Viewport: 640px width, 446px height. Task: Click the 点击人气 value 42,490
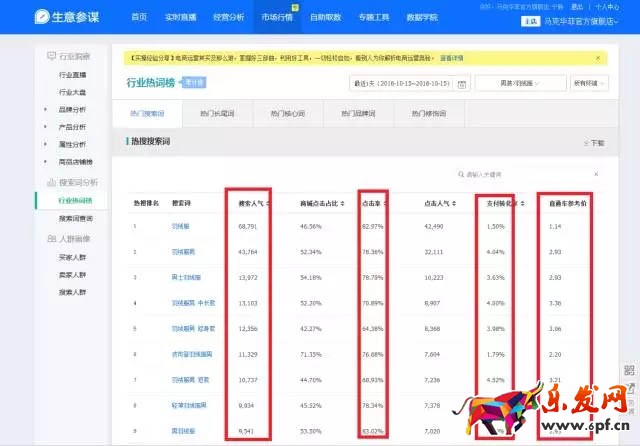(x=433, y=226)
